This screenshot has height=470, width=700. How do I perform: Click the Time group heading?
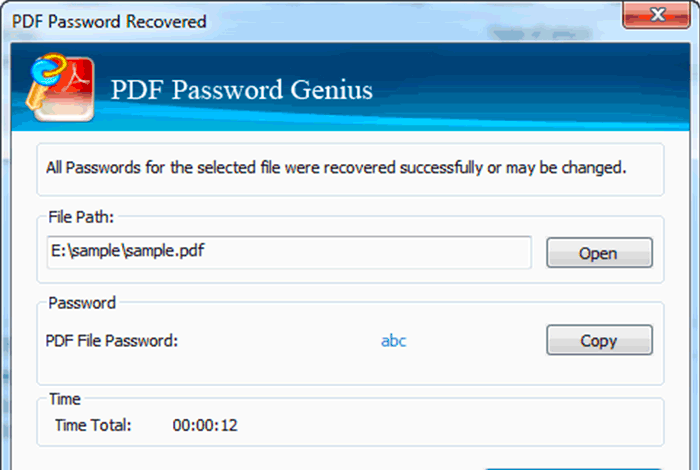65,399
